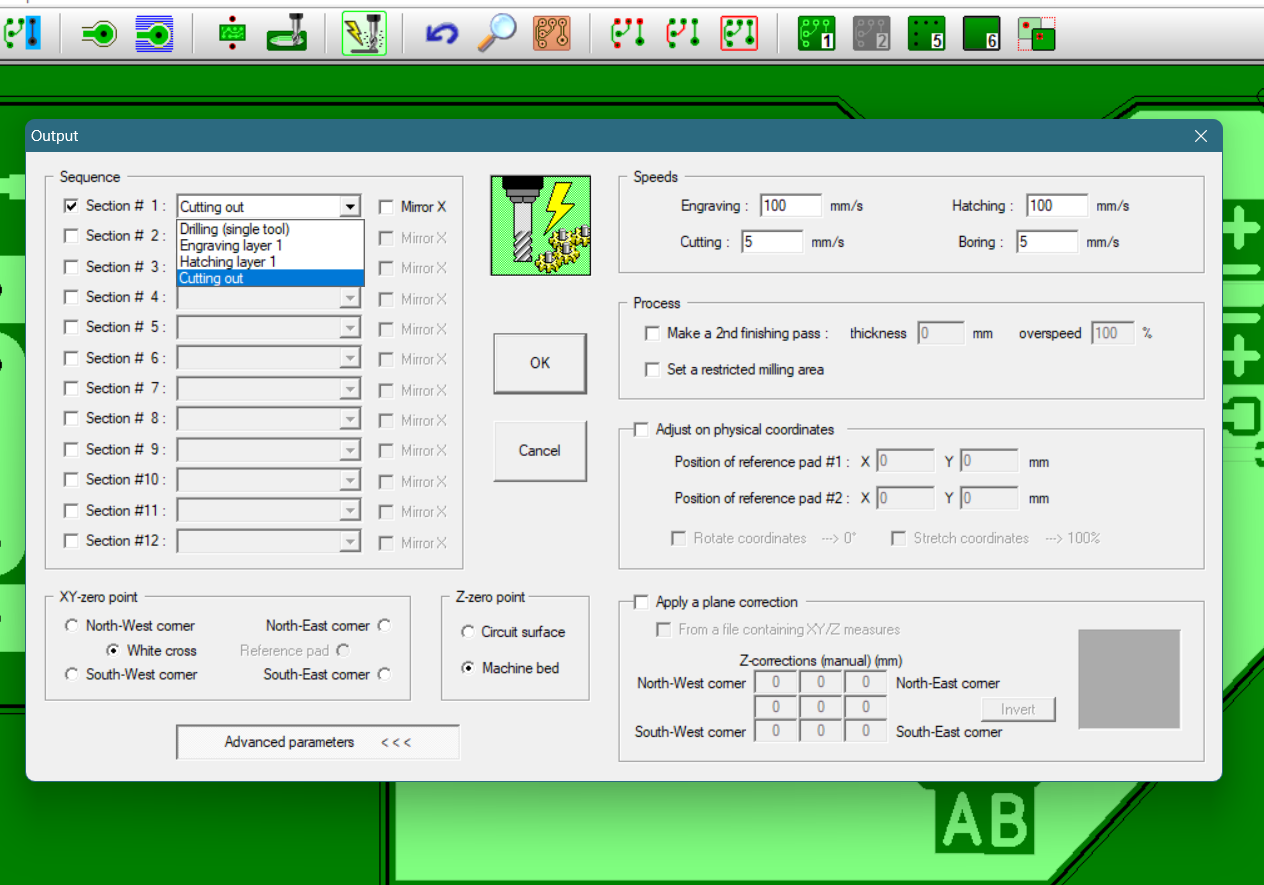Enable Adjust on physical coordinates
Screen dimensions: 1264x885
point(641,429)
